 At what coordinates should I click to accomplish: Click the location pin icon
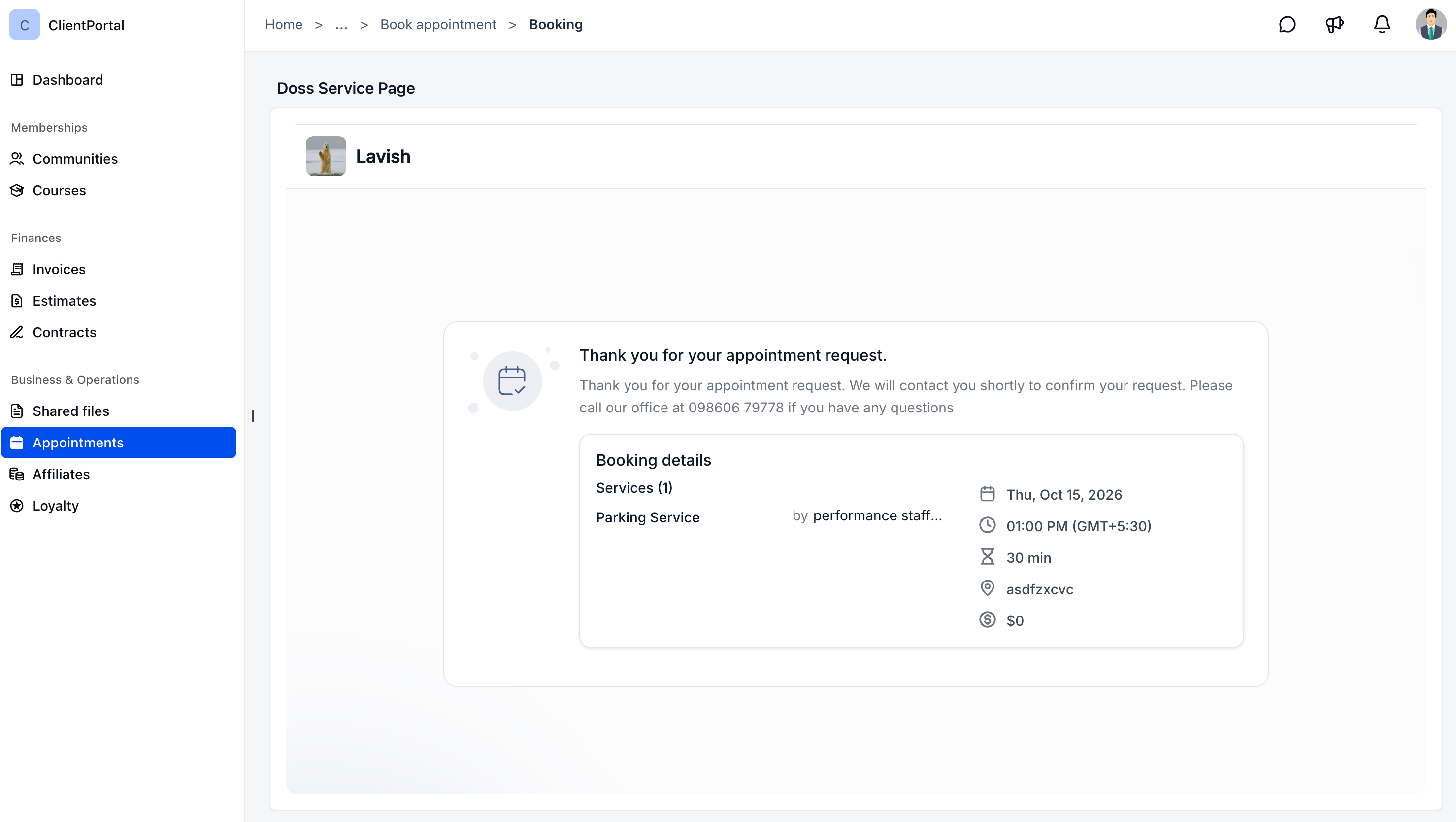tap(988, 588)
